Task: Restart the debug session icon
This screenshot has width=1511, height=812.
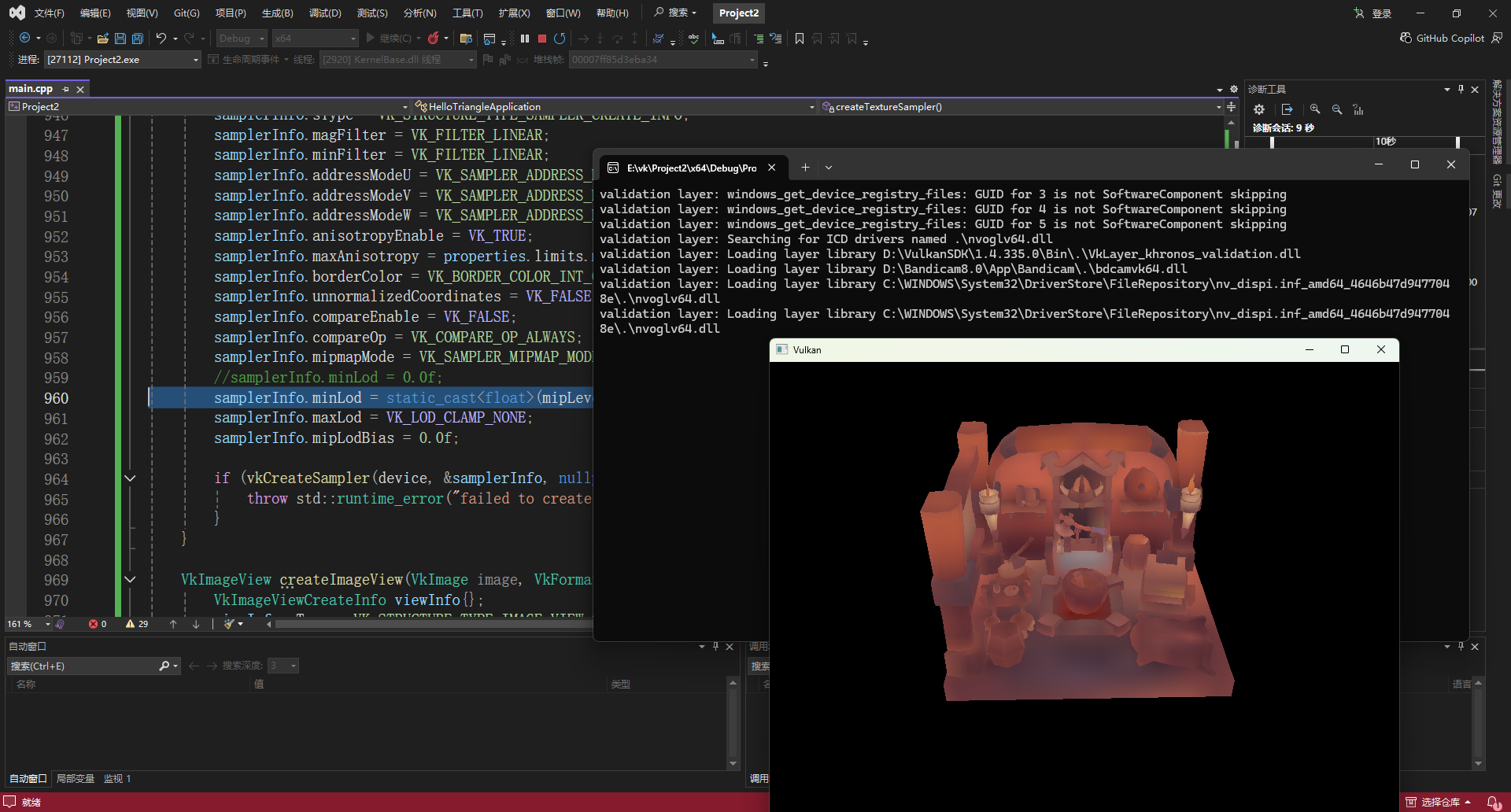Action: (x=560, y=38)
